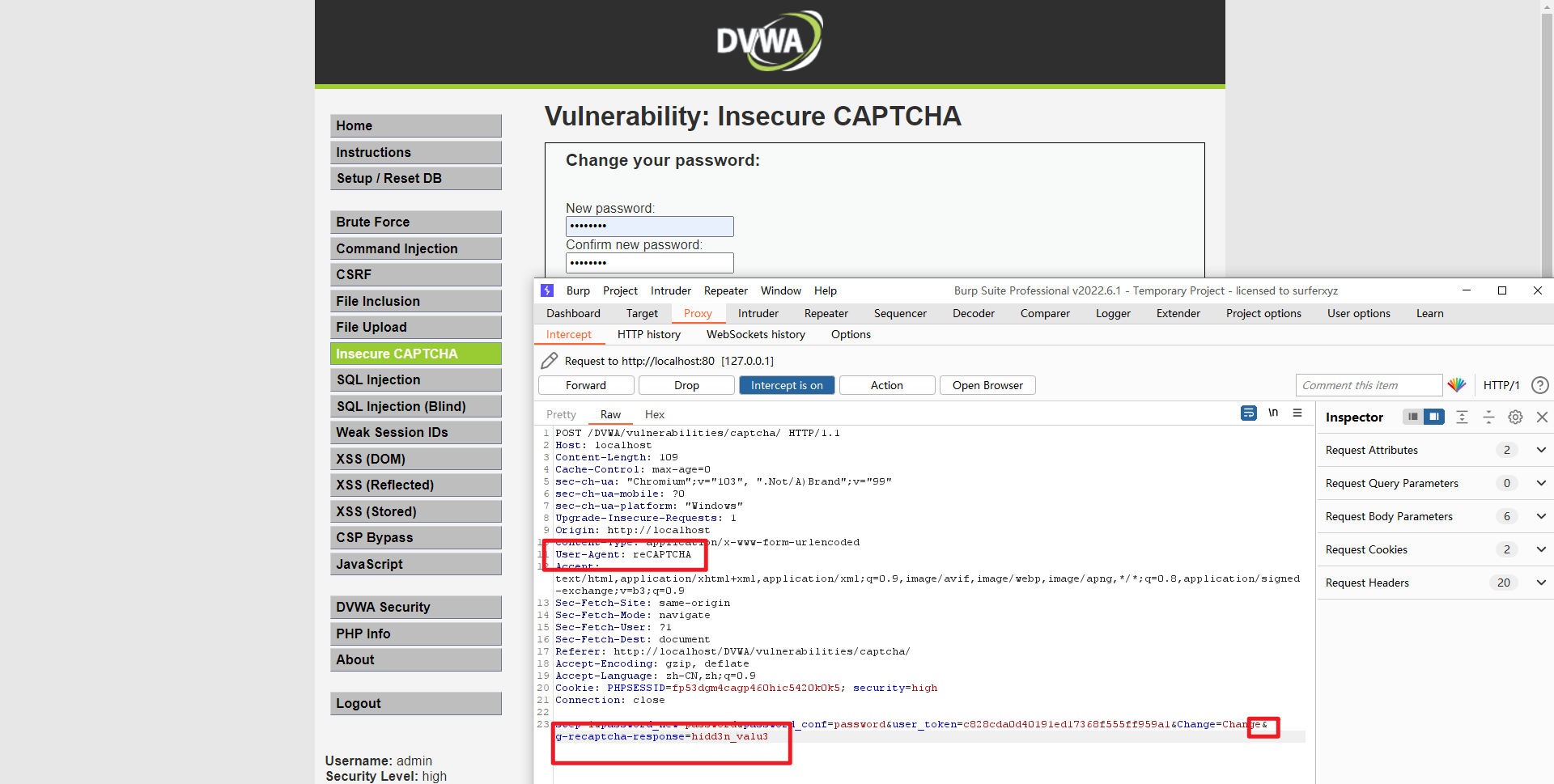Open the message editor hamburger menu
This screenshot has height=784, width=1554.
[1297, 413]
